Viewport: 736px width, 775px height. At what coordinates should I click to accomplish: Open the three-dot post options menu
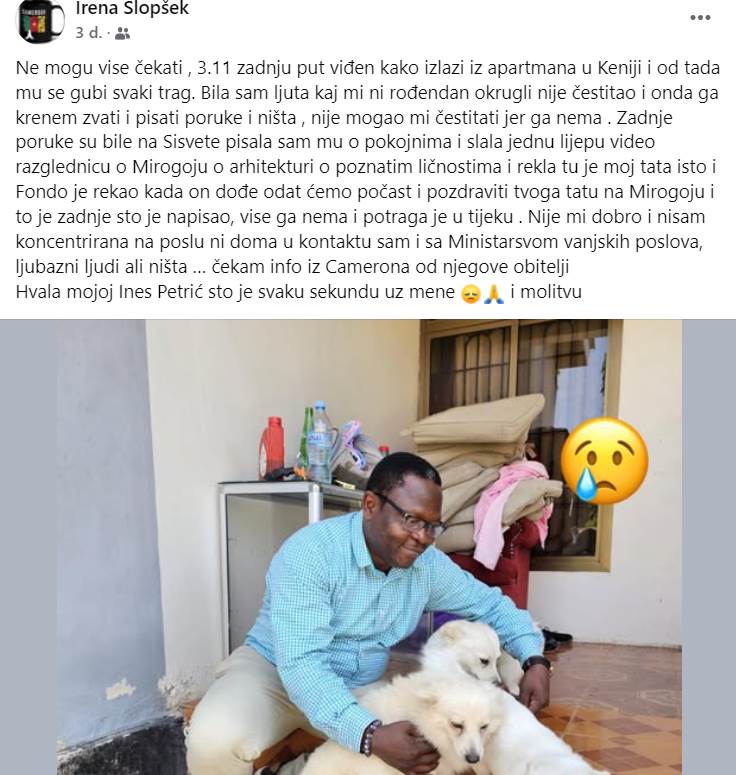tap(700, 18)
